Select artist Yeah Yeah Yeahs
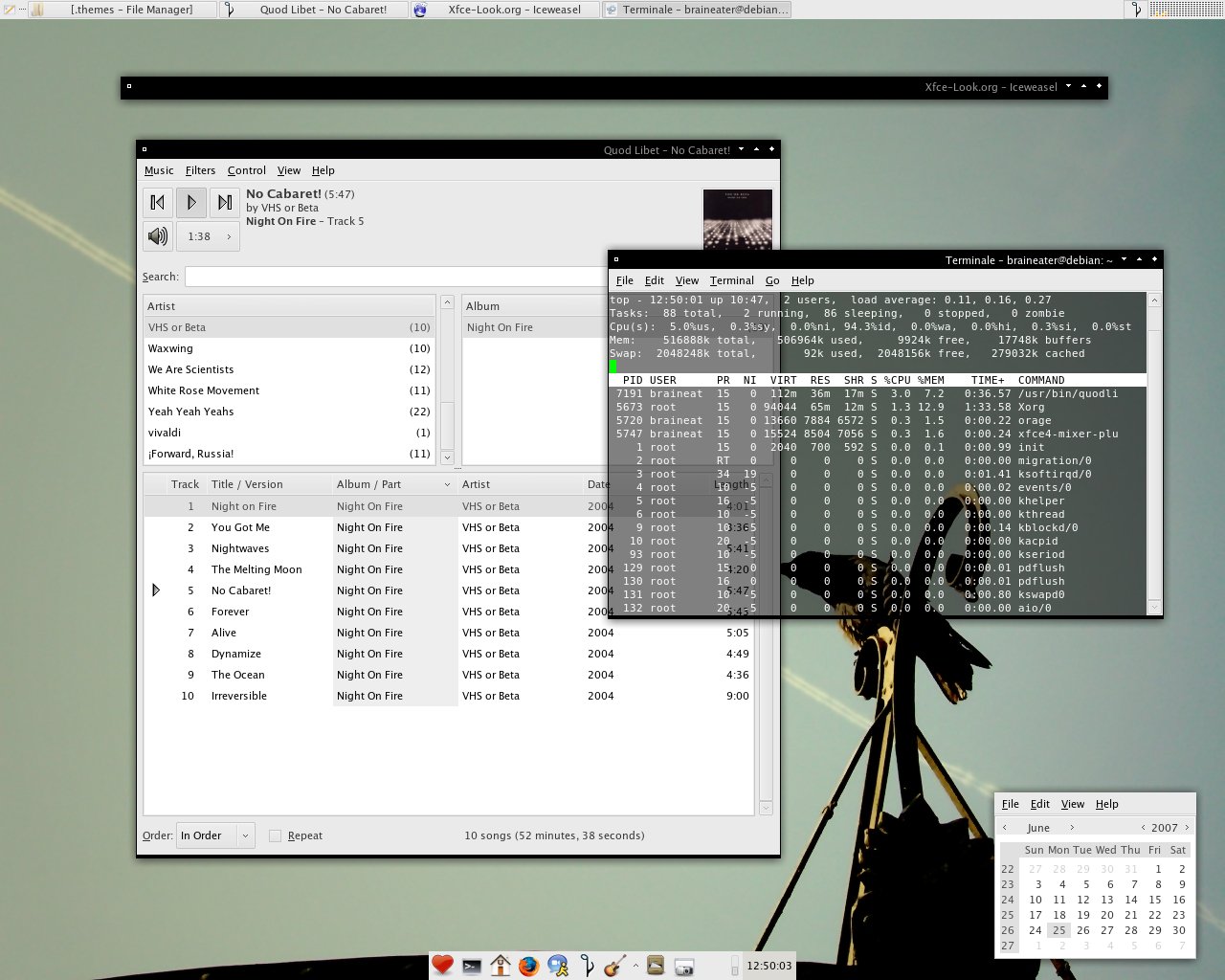The width and height of the screenshot is (1225, 980). coord(289,412)
